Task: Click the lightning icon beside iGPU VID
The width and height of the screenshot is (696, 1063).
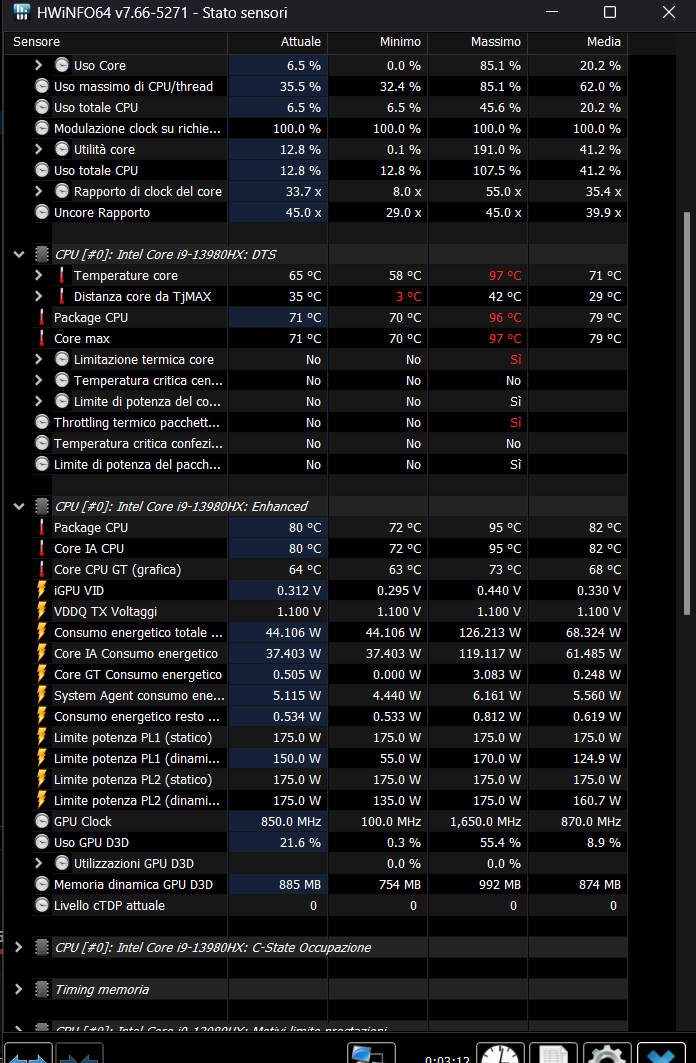Action: (42, 591)
